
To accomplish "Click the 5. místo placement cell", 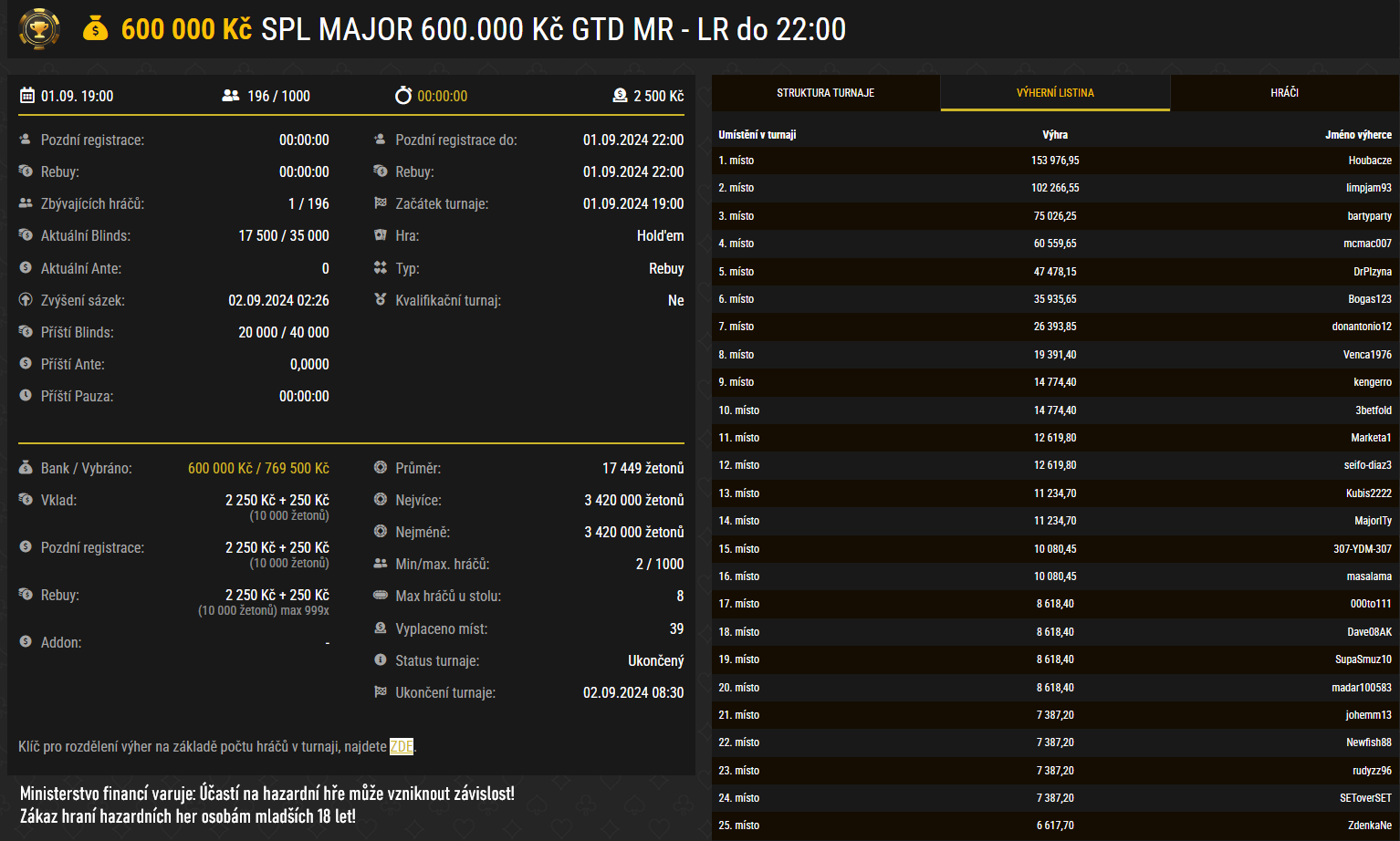I will [737, 272].
